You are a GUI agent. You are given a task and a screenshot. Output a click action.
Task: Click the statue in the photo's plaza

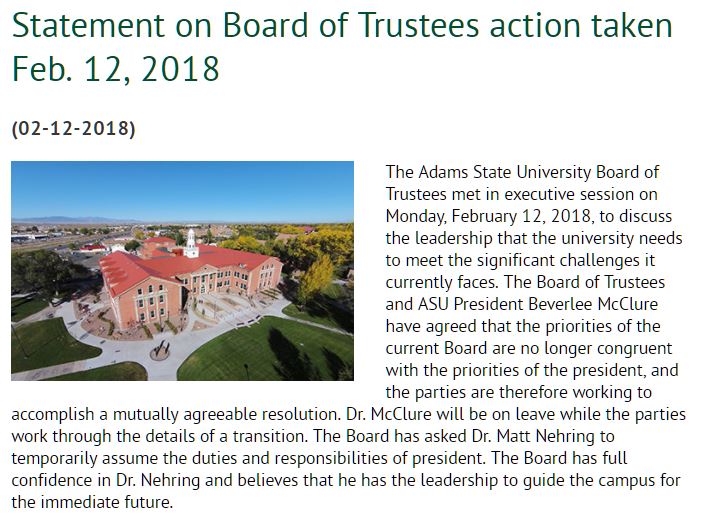pyautogui.click(x=160, y=350)
